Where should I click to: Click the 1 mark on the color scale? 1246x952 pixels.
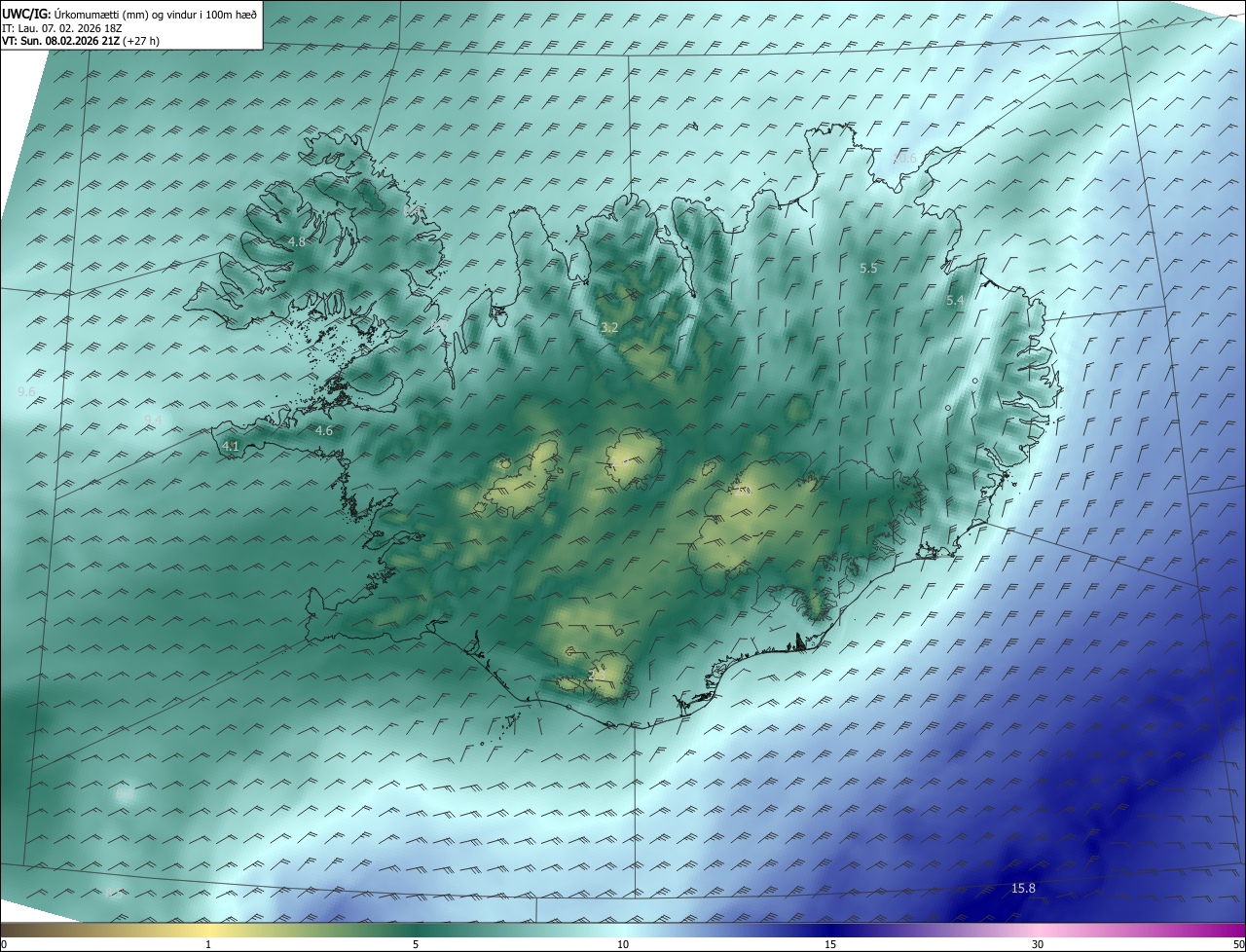pos(208,945)
